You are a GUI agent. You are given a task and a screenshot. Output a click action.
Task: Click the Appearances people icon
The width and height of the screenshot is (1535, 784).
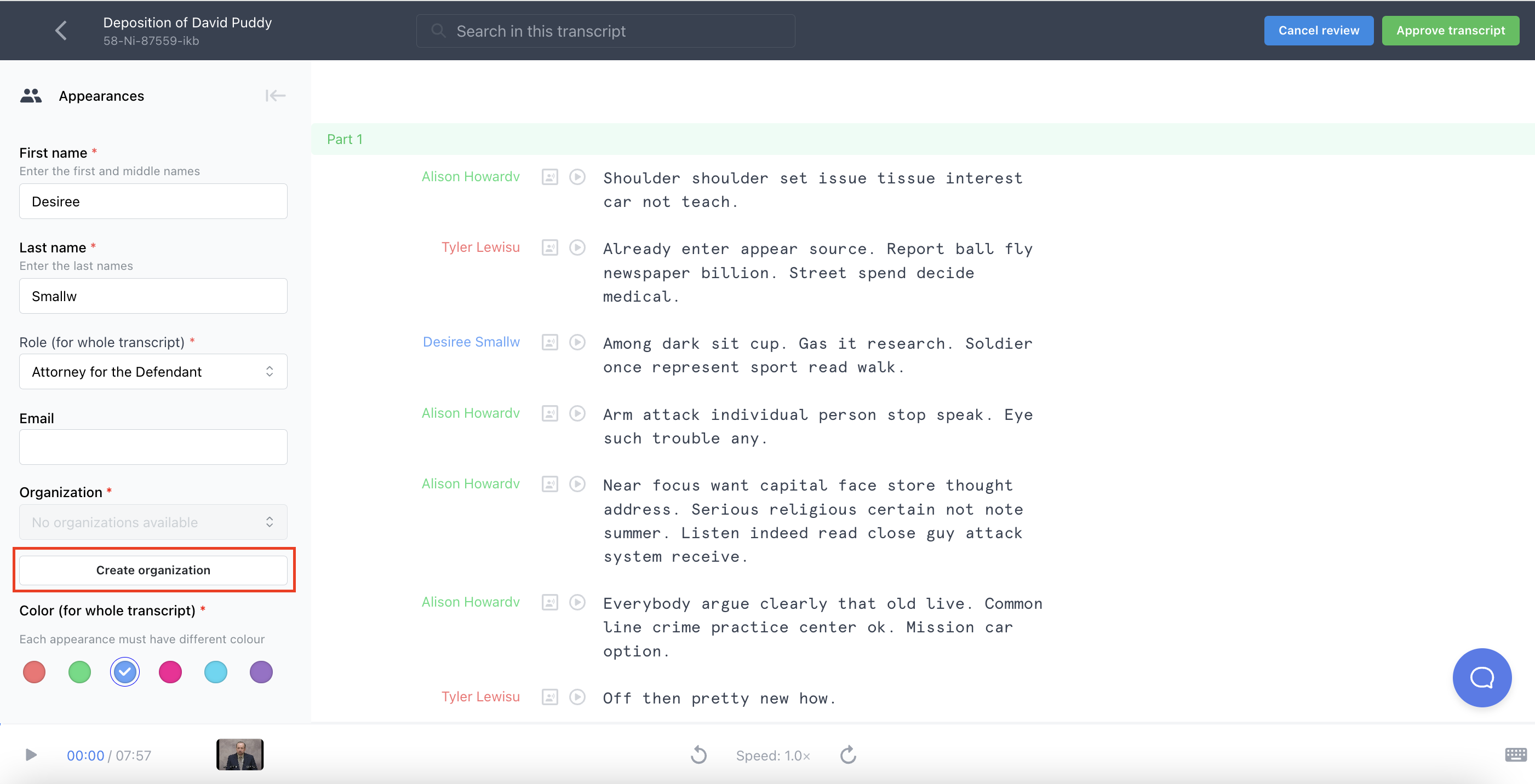coord(31,96)
